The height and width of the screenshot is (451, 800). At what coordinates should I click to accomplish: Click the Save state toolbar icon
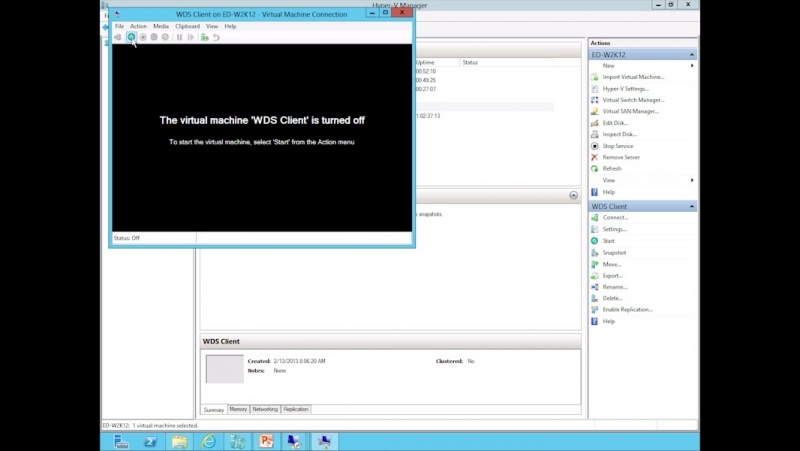click(165, 37)
